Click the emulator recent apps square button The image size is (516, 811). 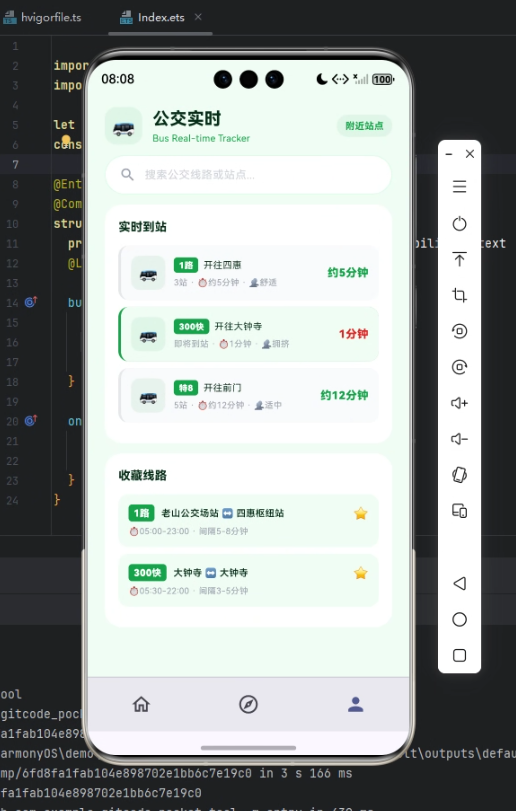coord(459,655)
